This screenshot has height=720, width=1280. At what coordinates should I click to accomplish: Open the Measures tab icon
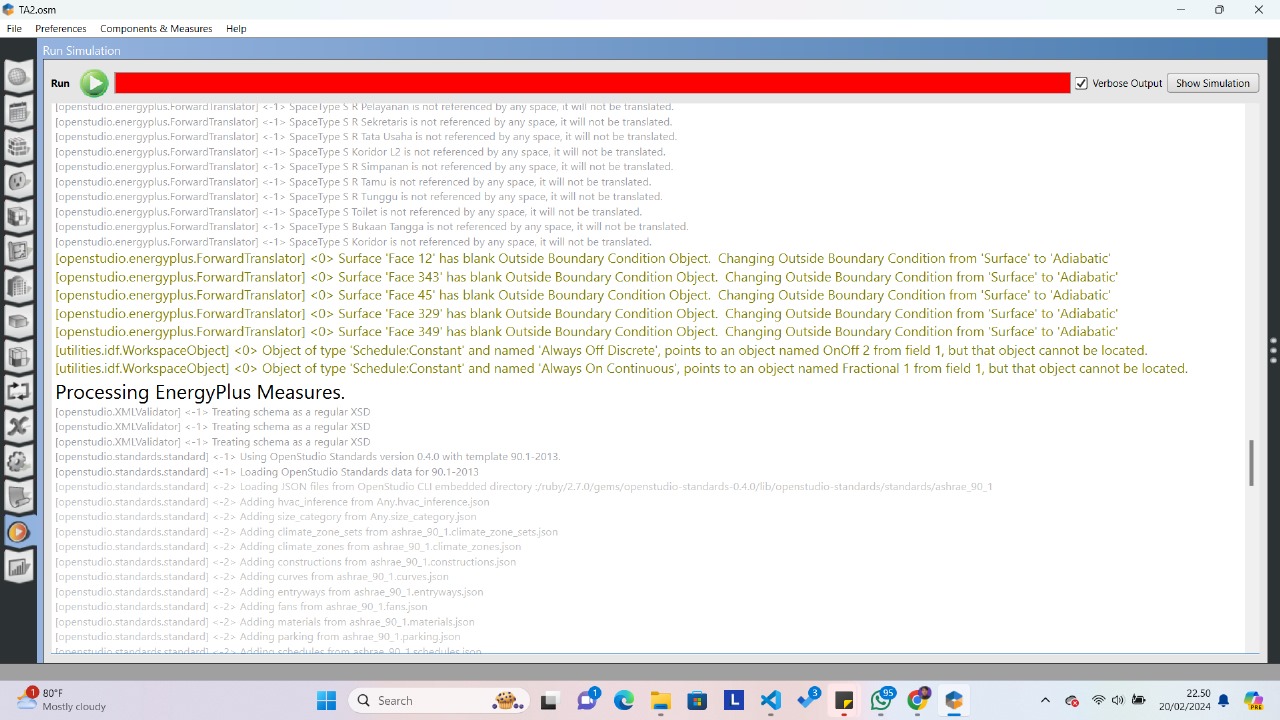coord(18,497)
